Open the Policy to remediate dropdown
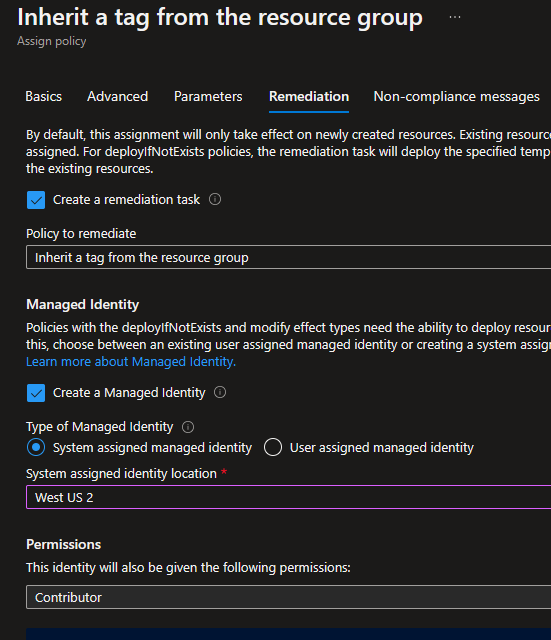The image size is (551, 640). (x=288, y=257)
